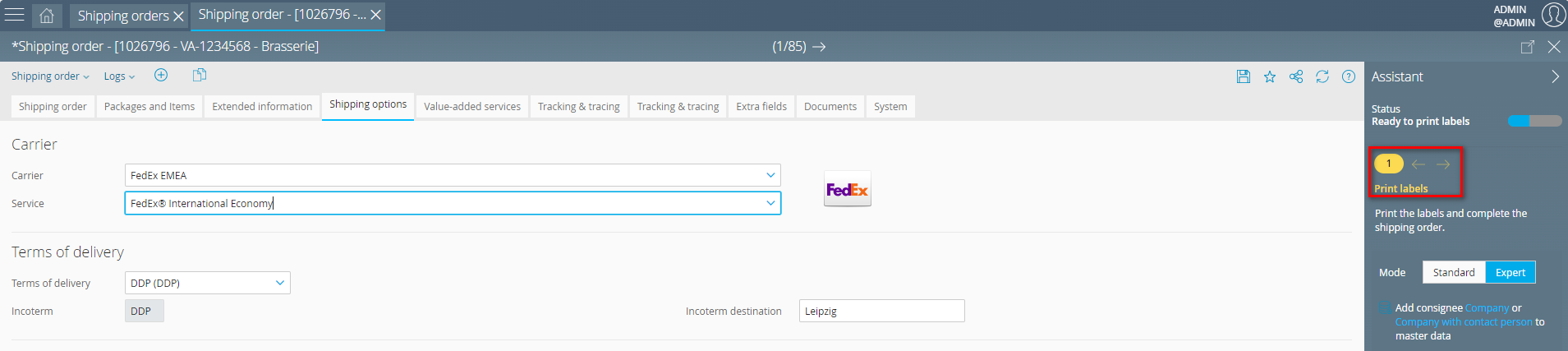Viewport: 1568px width, 351px height.
Task: Expand the Carrier combo box
Action: tap(770, 175)
